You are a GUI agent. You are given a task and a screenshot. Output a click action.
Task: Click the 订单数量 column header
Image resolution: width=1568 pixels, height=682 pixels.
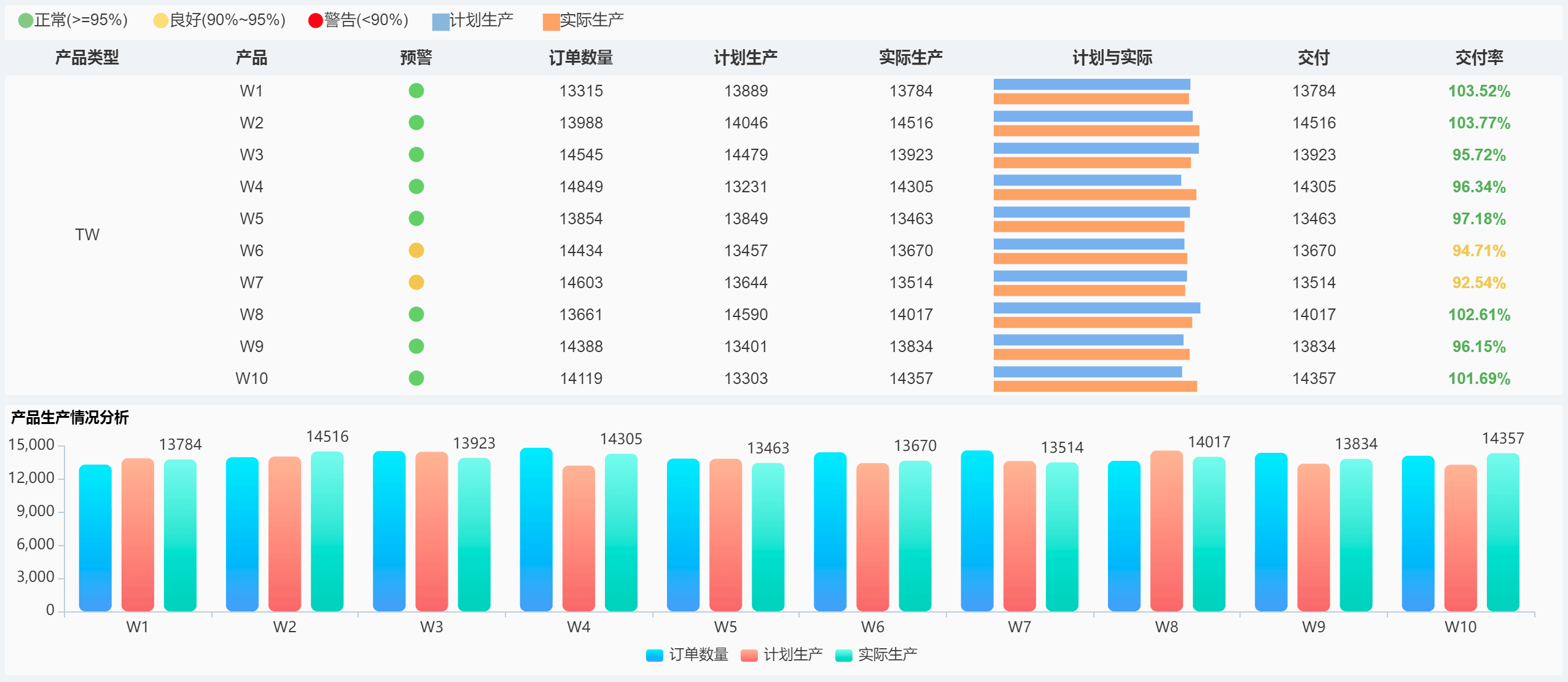tap(580, 58)
